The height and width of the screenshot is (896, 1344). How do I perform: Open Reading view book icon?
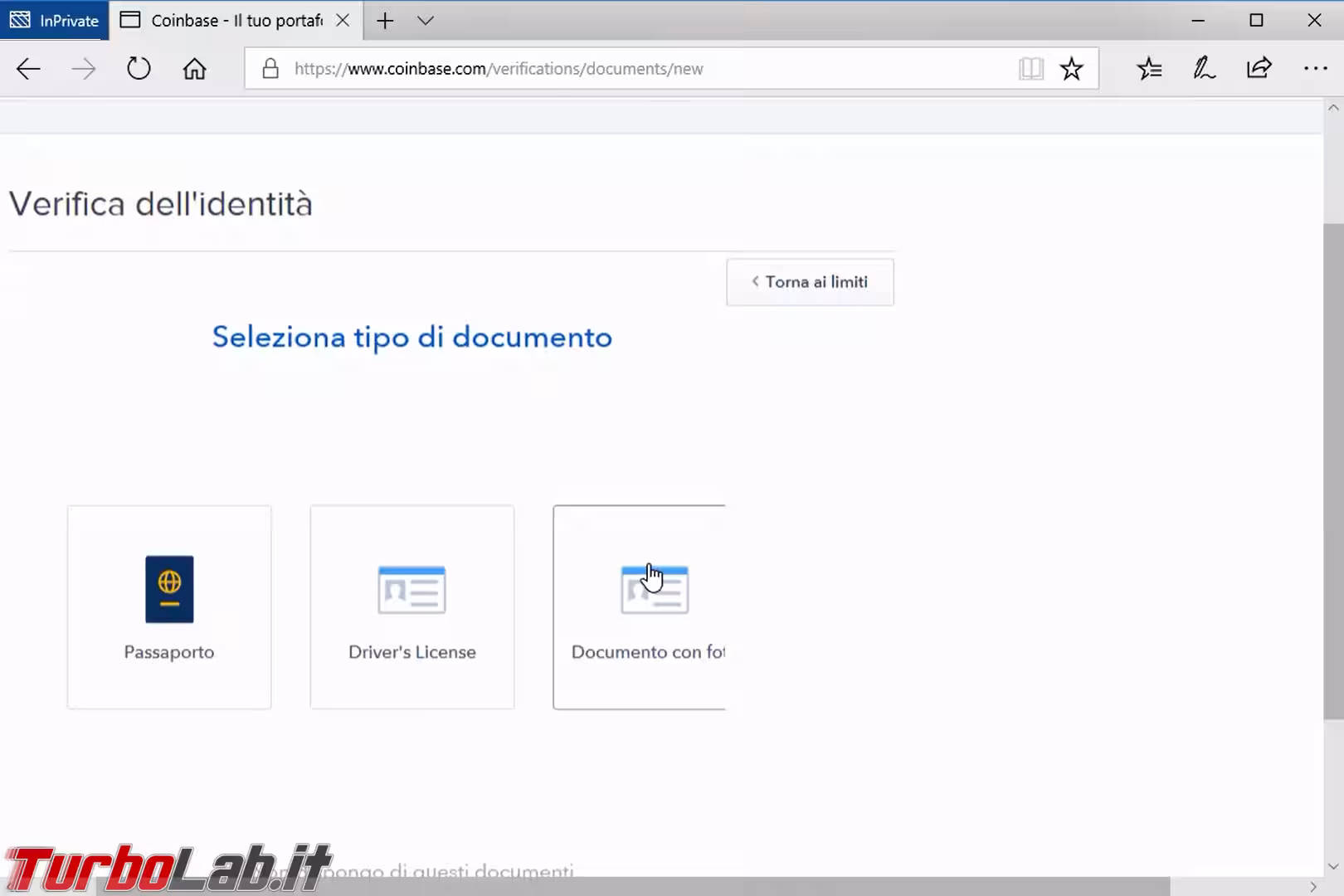1030,69
